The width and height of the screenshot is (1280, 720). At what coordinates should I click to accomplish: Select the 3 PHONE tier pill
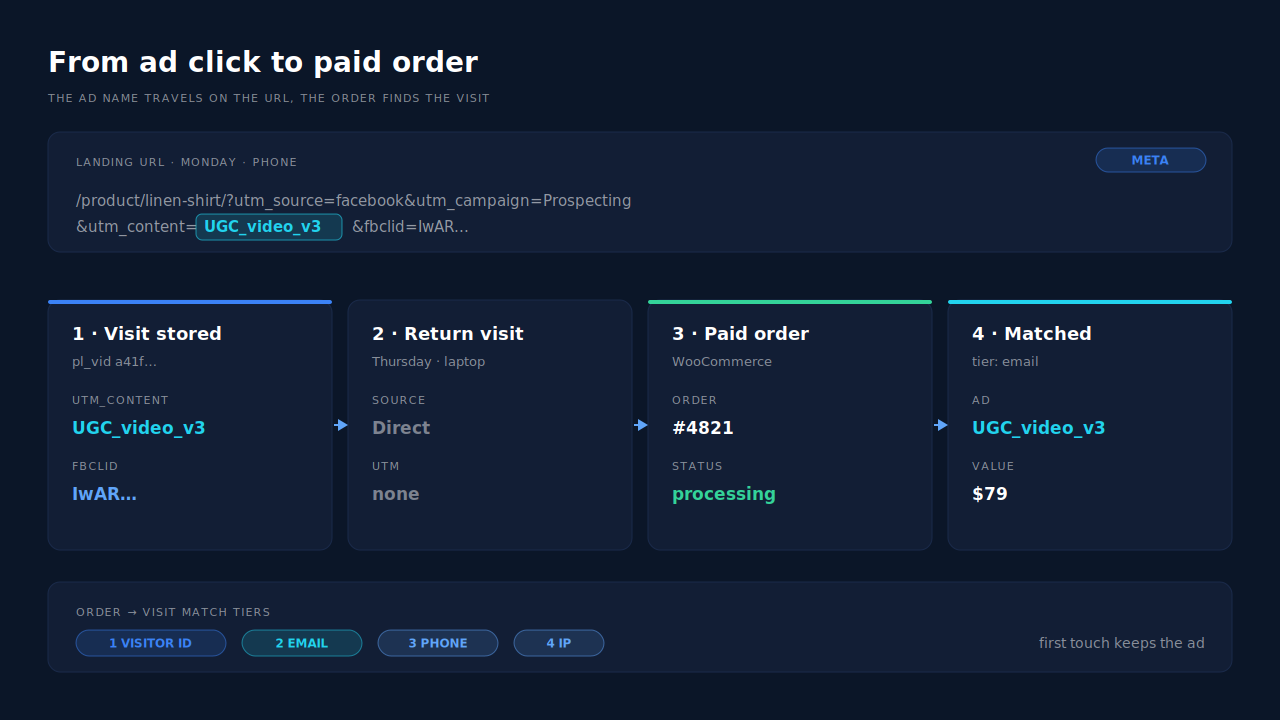(x=438, y=643)
